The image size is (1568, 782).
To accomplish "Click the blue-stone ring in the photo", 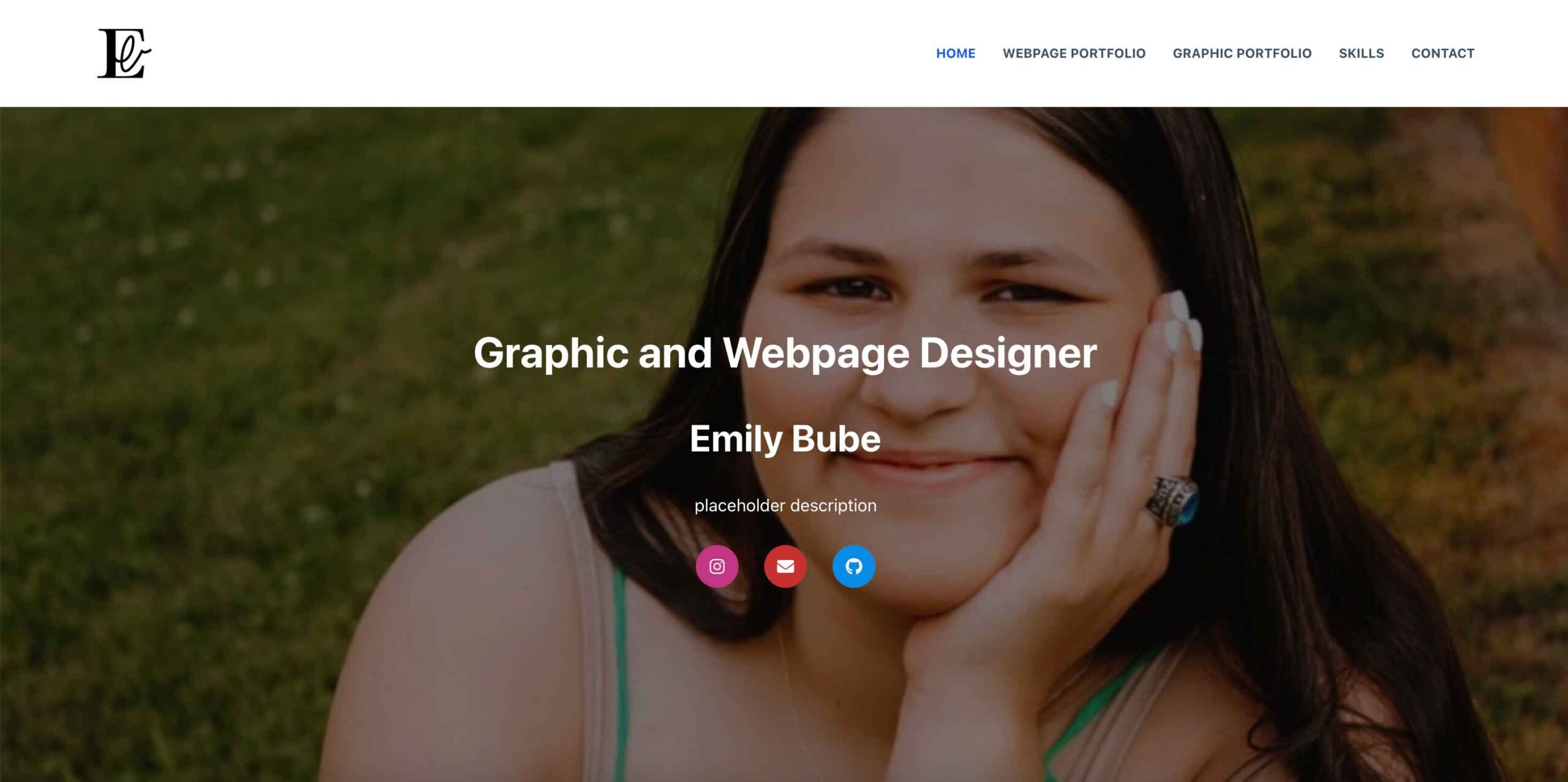I will point(1173,501).
